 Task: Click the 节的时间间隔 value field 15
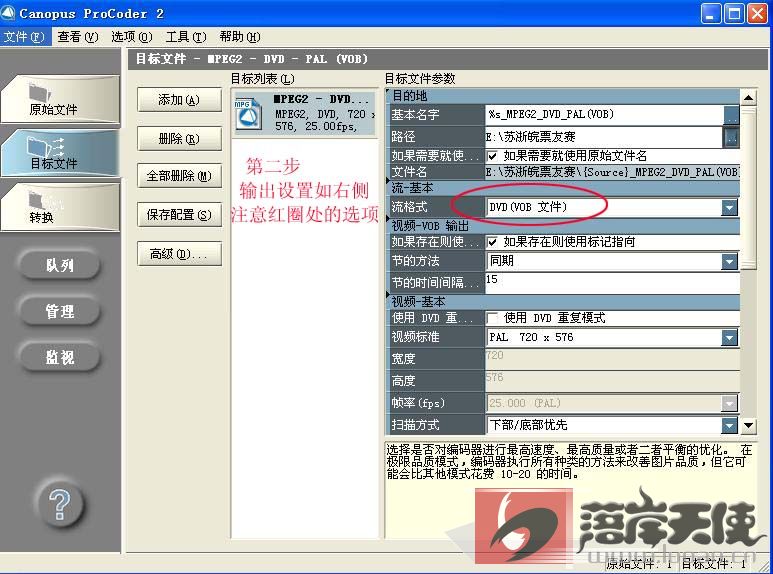(612, 283)
